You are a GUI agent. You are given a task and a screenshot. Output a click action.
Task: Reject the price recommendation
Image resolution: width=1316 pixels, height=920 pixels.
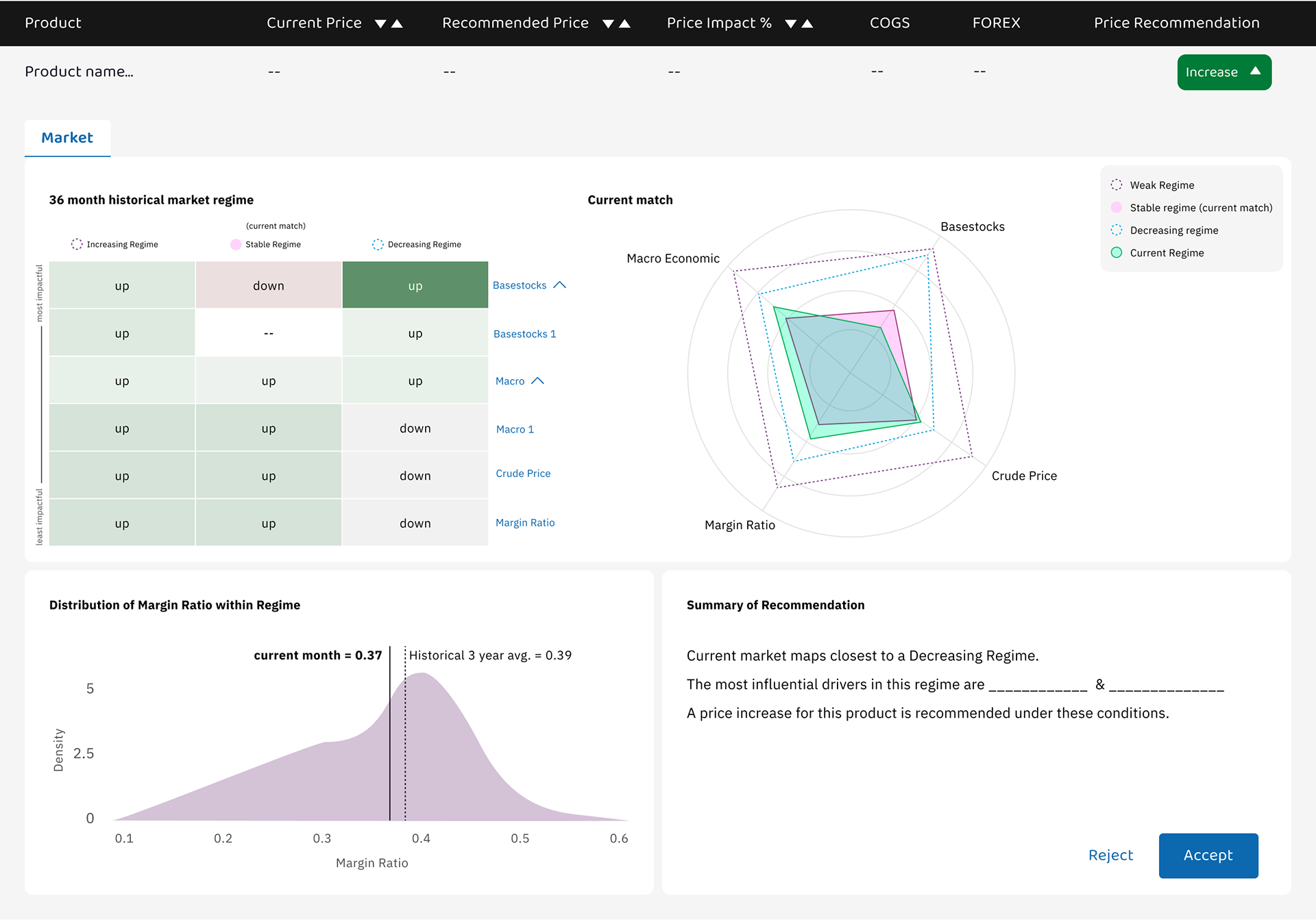coord(1110,855)
